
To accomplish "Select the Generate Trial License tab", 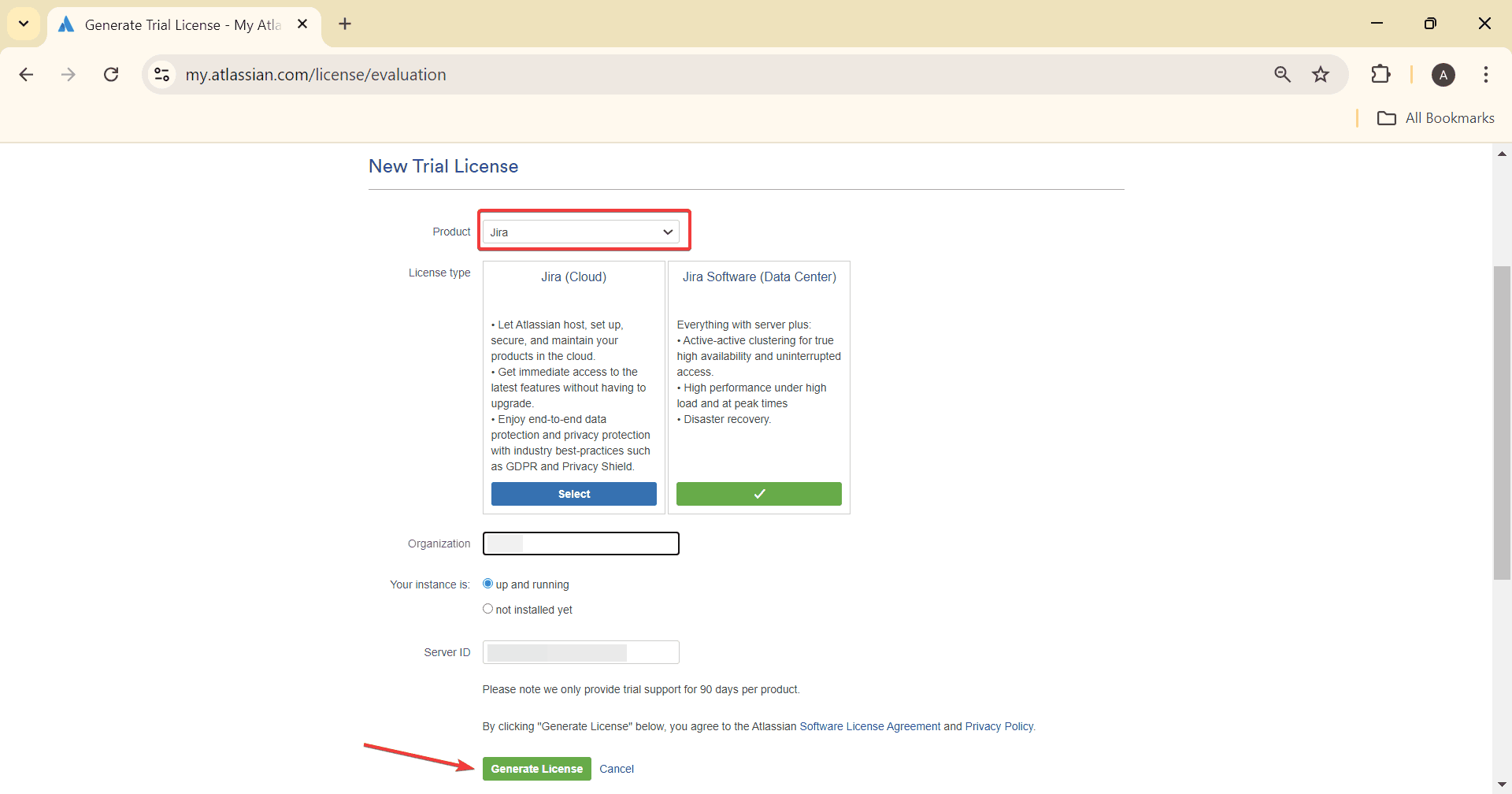I will [x=183, y=24].
